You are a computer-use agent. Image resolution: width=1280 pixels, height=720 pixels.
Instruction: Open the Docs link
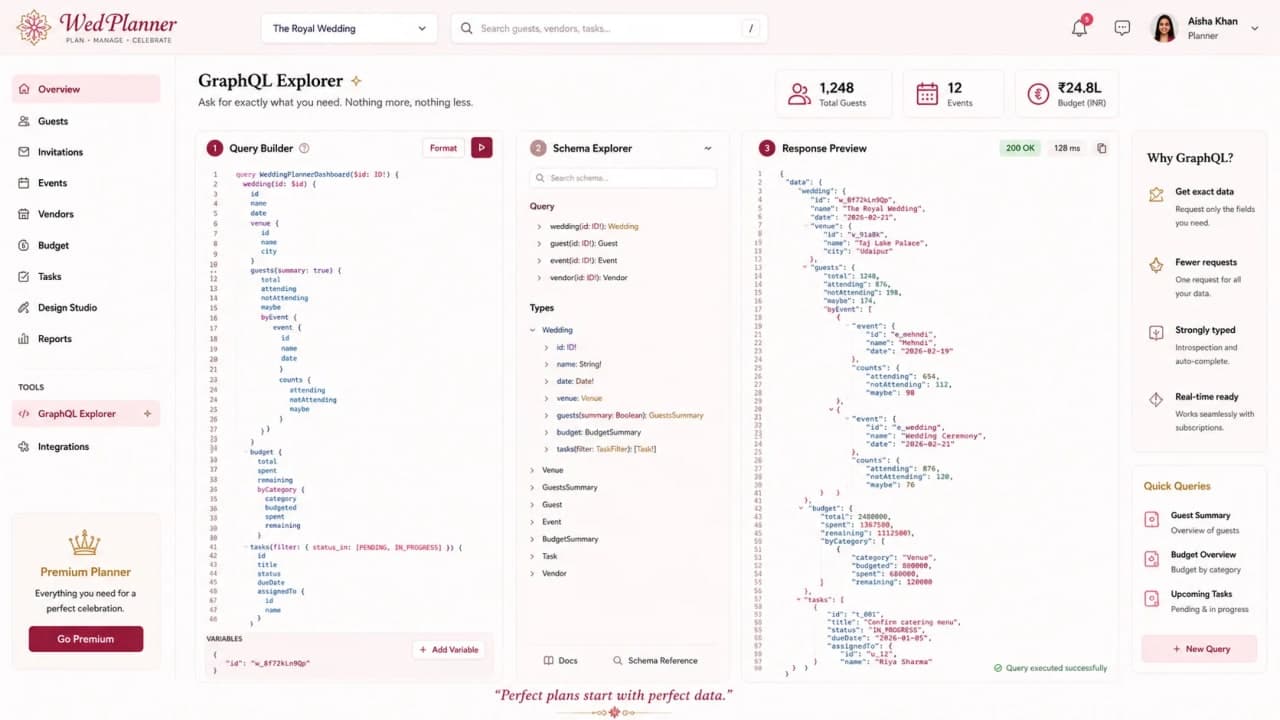[561, 660]
